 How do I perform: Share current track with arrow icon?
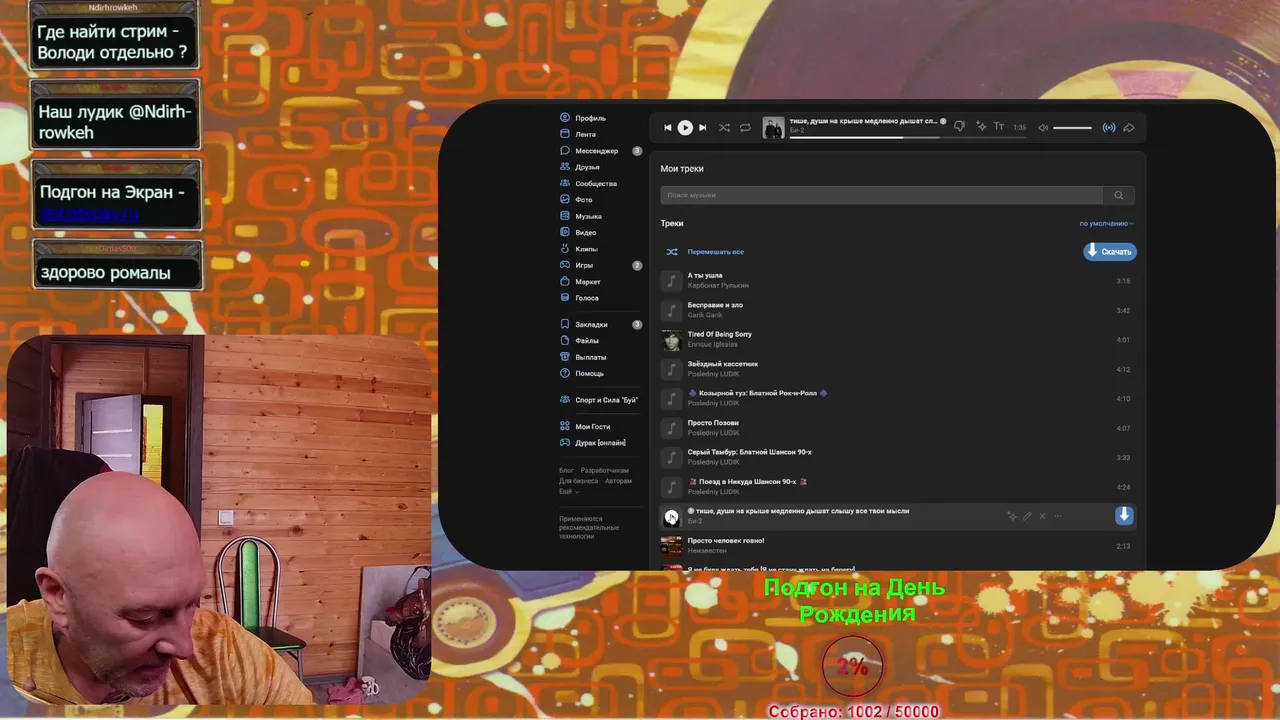coord(1128,127)
